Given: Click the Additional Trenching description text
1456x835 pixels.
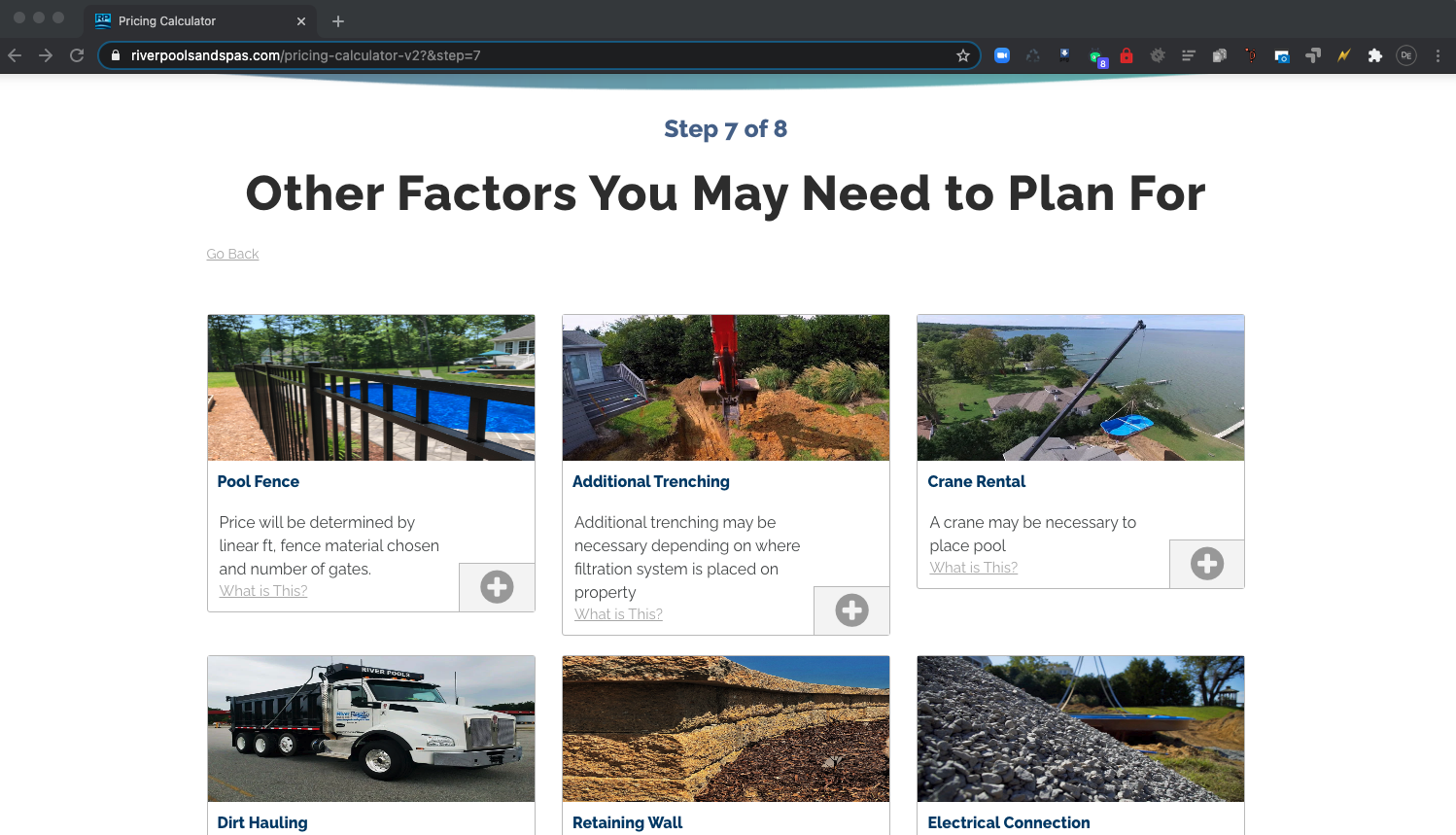Looking at the screenshot, I should [x=687, y=557].
